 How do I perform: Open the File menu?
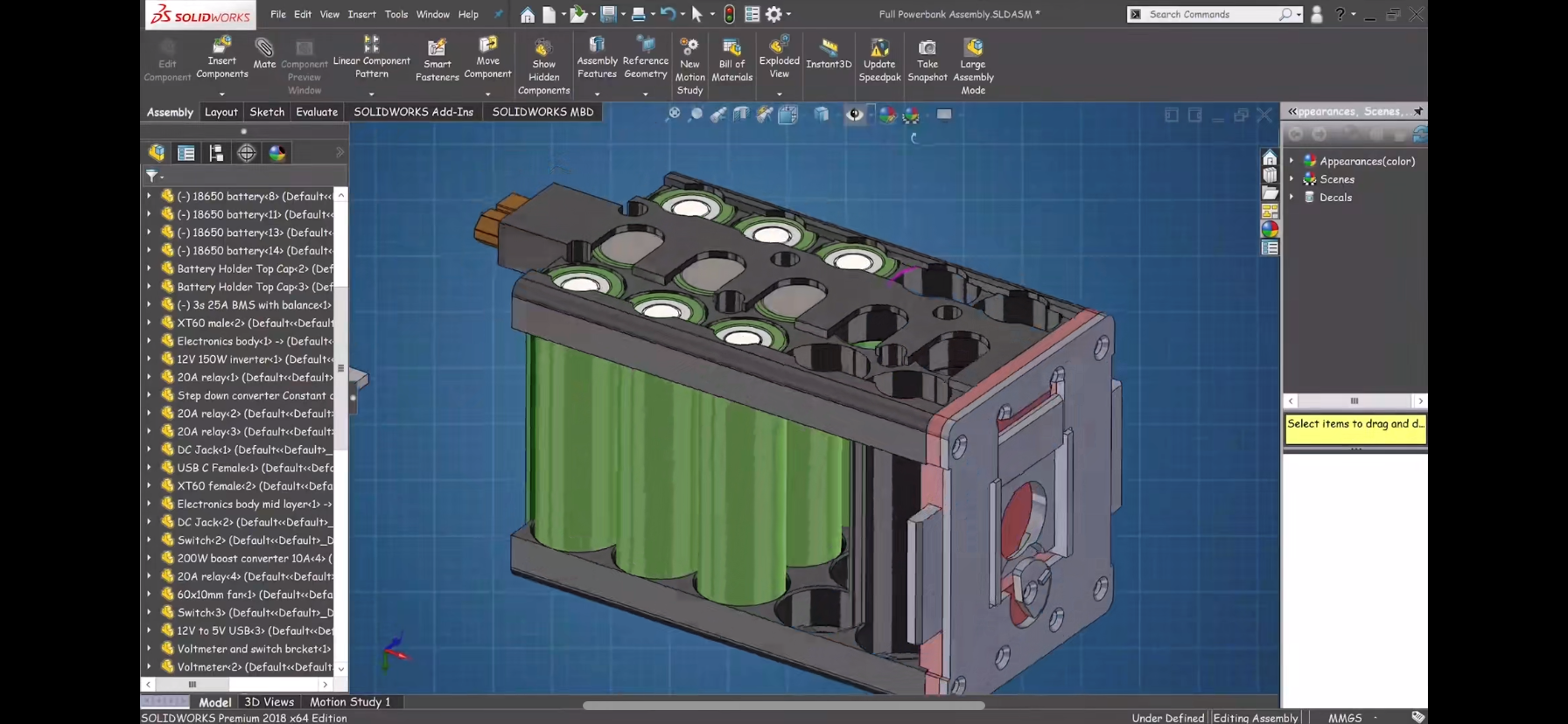click(x=277, y=14)
